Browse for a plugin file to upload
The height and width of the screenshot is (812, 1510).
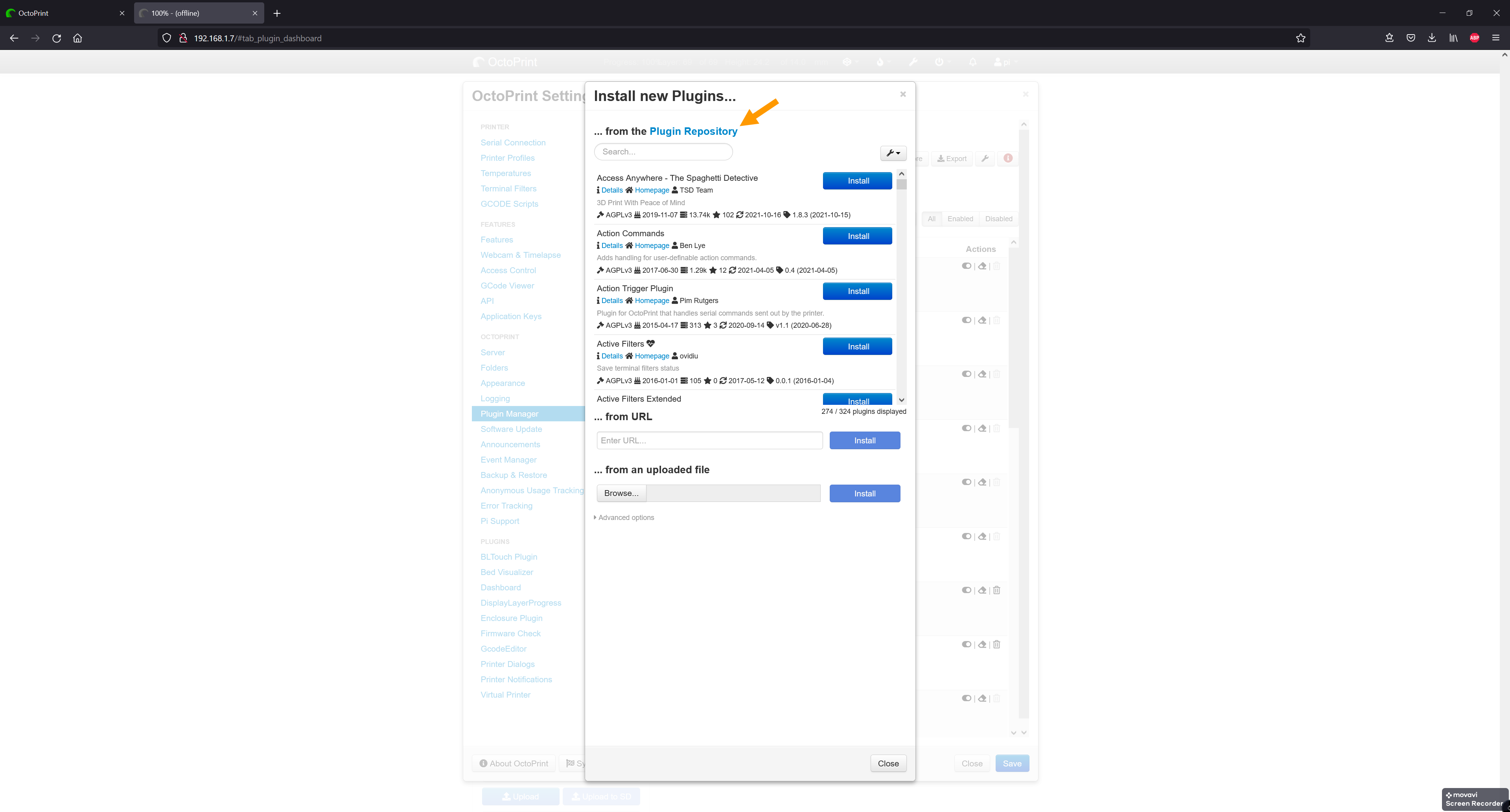[x=621, y=493]
